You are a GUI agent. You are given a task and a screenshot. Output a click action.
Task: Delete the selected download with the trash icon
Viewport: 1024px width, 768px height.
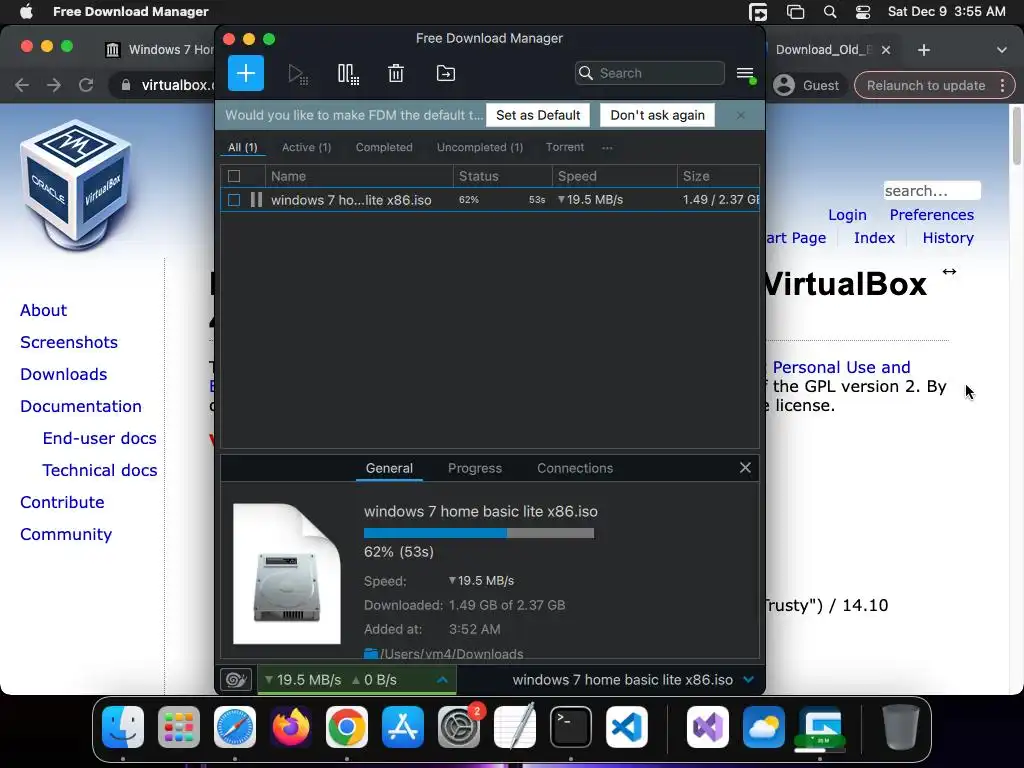click(396, 73)
